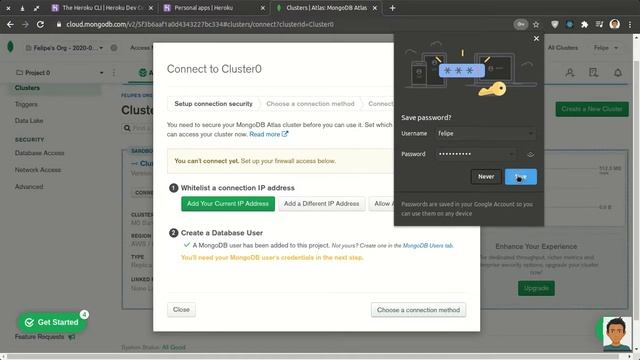Viewport: 640px width, 360px height.
Task: Open the Felipe user menu dropdown
Action: 607,48
